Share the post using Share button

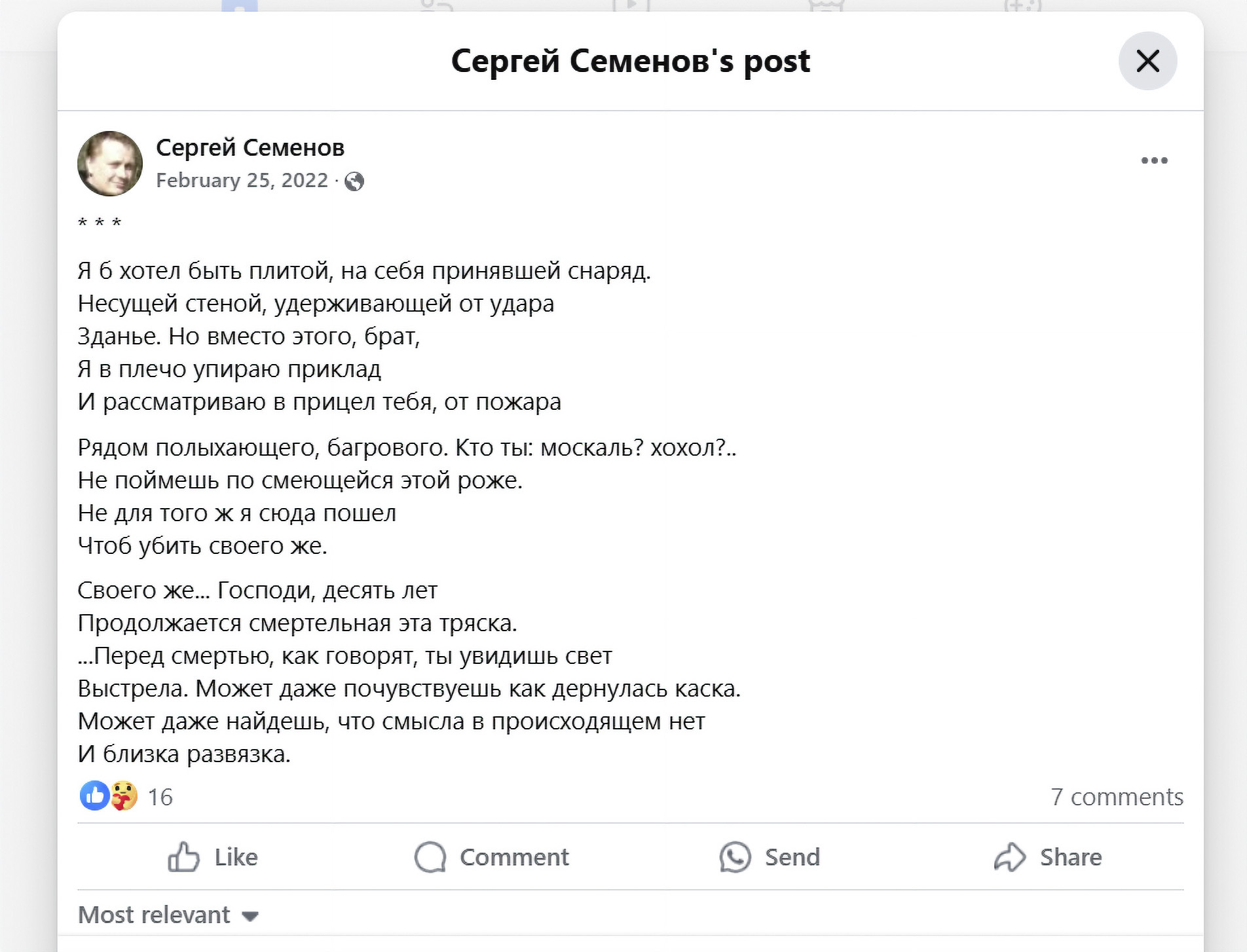click(x=1048, y=857)
